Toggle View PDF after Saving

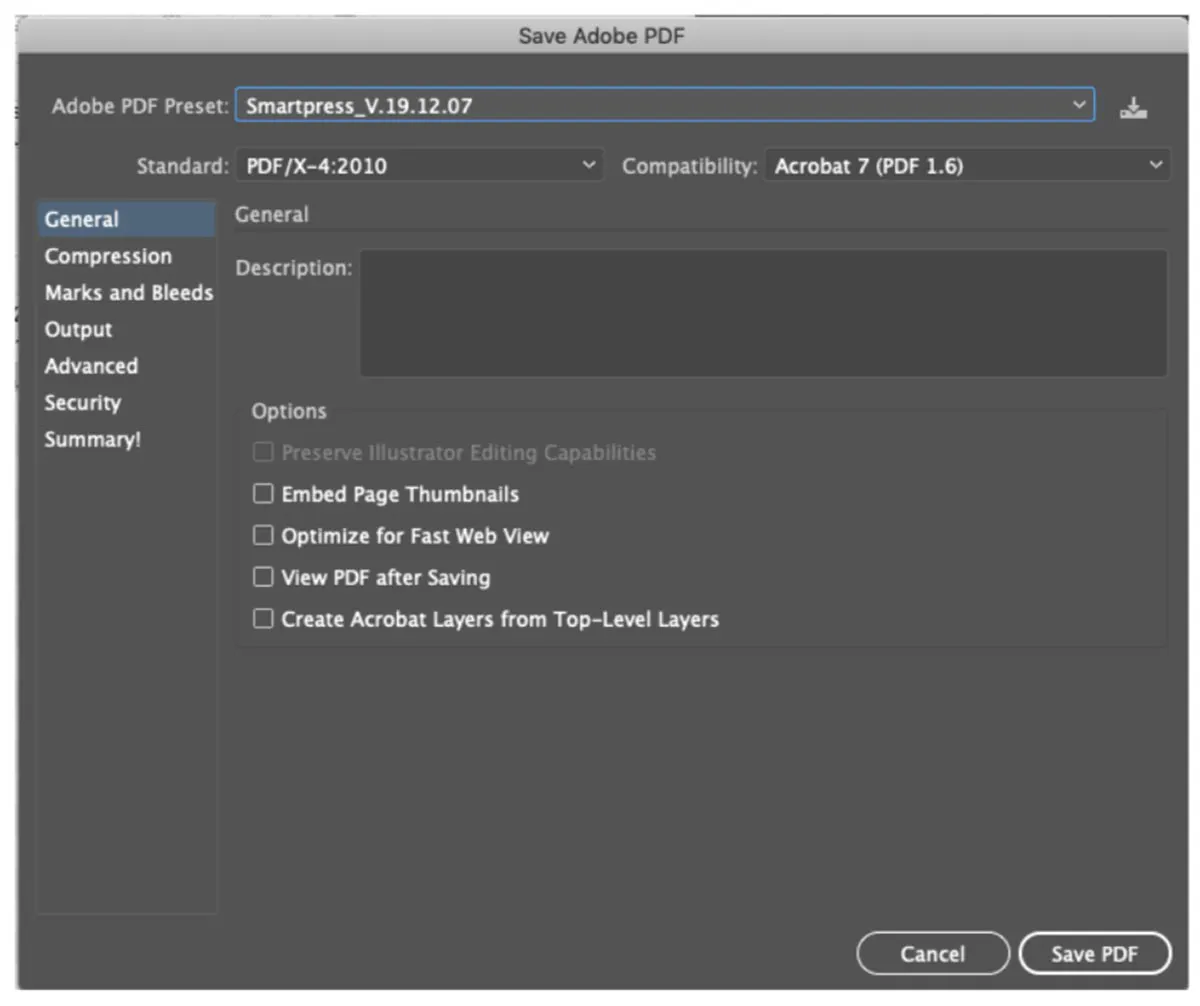[x=263, y=577]
